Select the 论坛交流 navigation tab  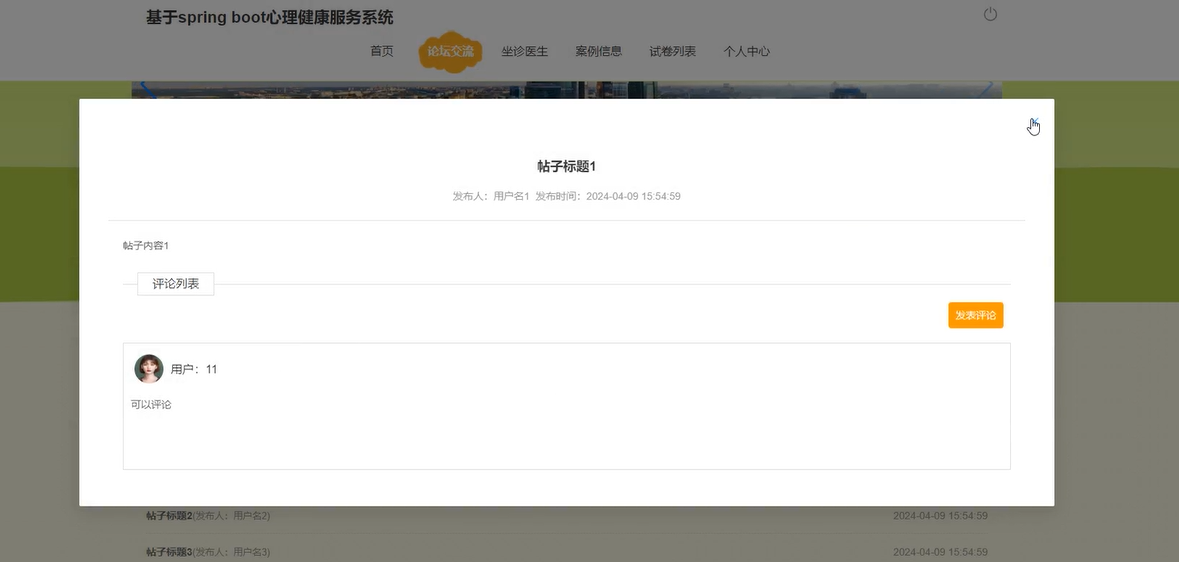[450, 51]
